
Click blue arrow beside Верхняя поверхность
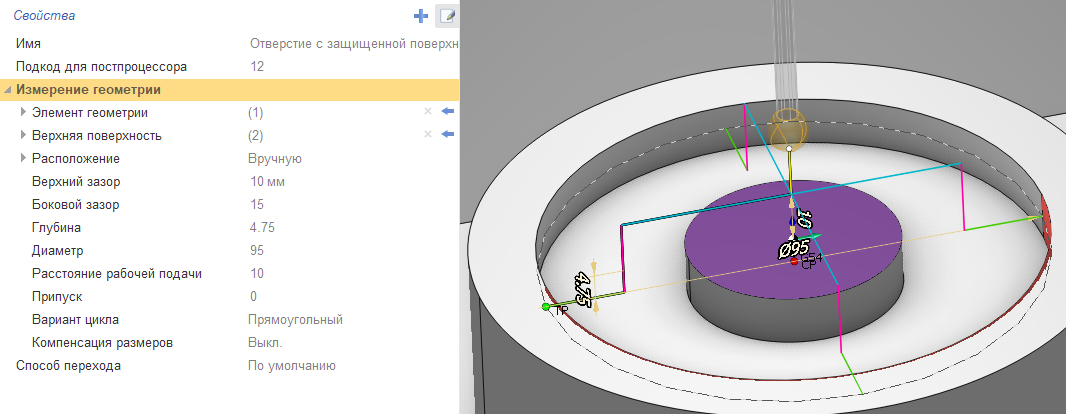447,135
